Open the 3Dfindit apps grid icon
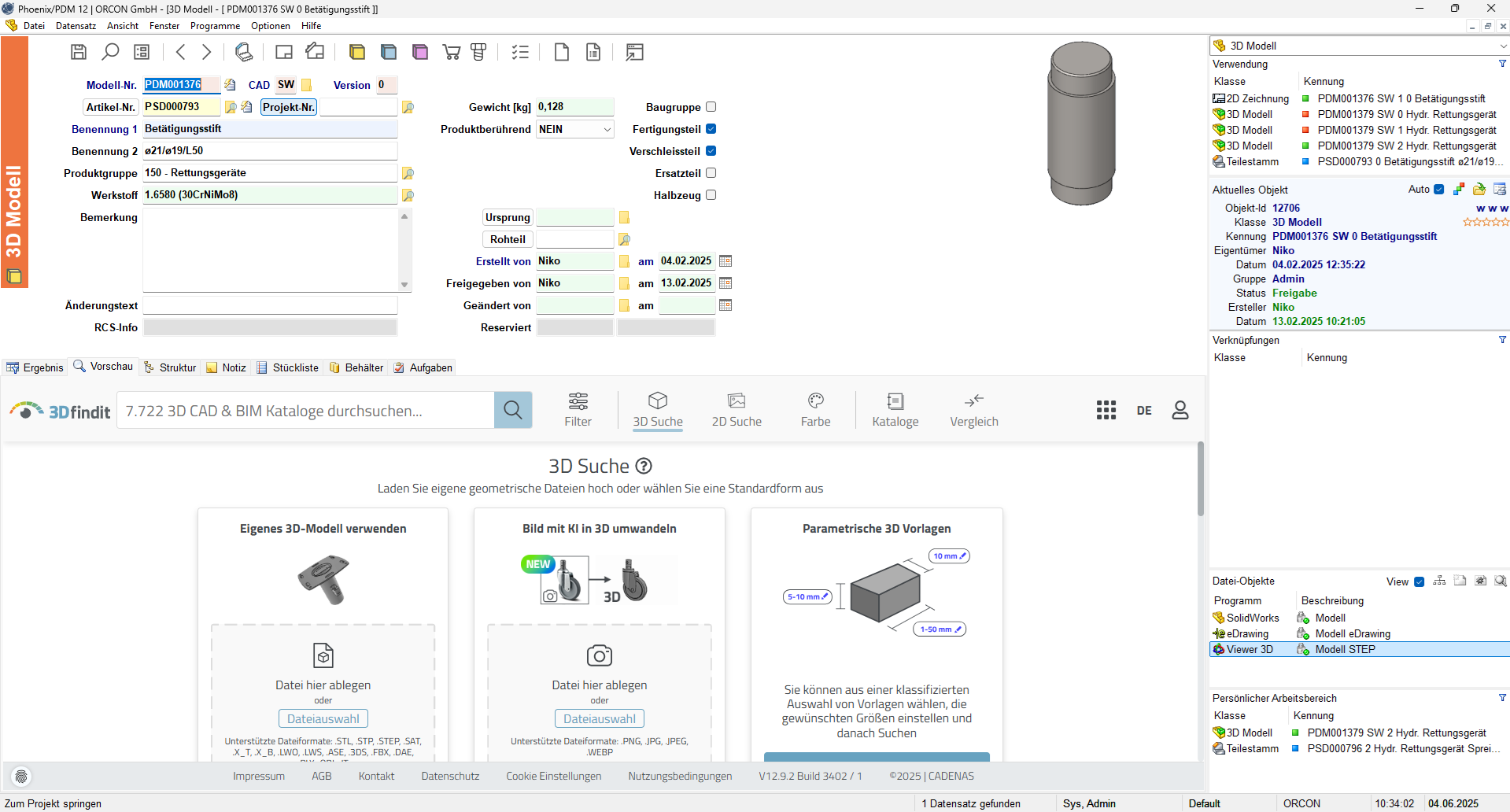This screenshot has width=1510, height=812. click(x=1106, y=410)
